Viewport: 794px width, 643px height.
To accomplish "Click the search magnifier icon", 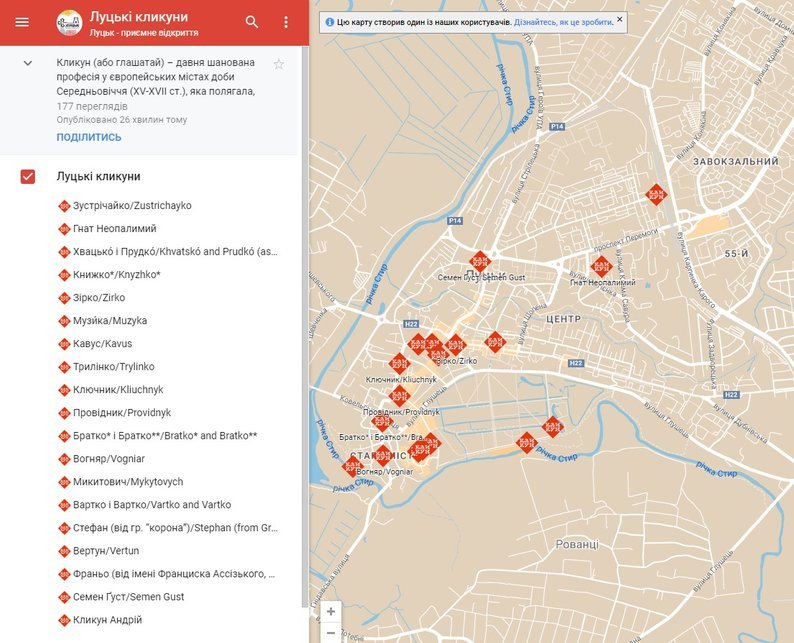I will pos(251,22).
